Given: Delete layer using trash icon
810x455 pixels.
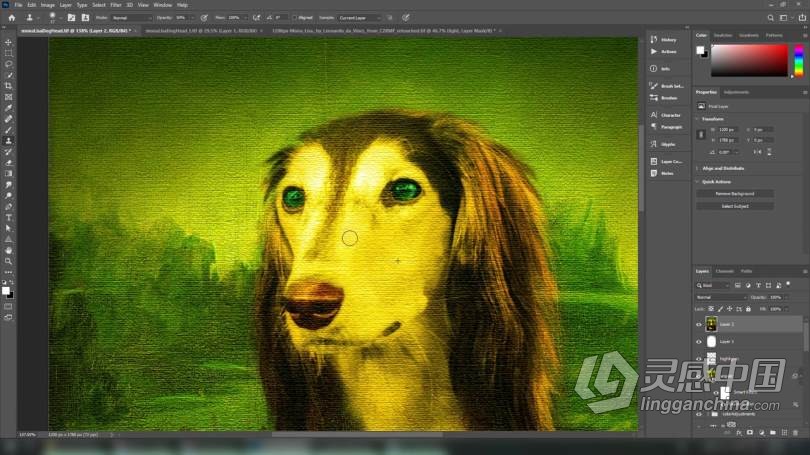Looking at the screenshot, I should tap(796, 433).
